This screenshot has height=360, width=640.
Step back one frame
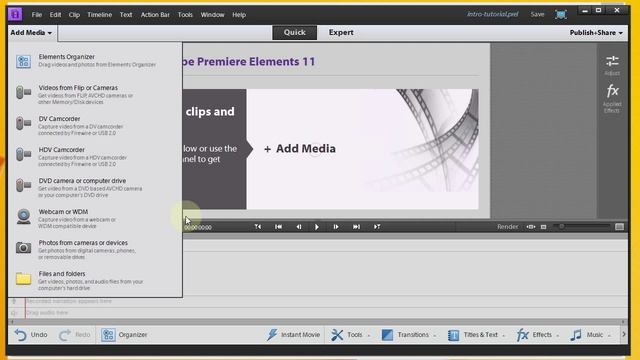[x=299, y=227]
